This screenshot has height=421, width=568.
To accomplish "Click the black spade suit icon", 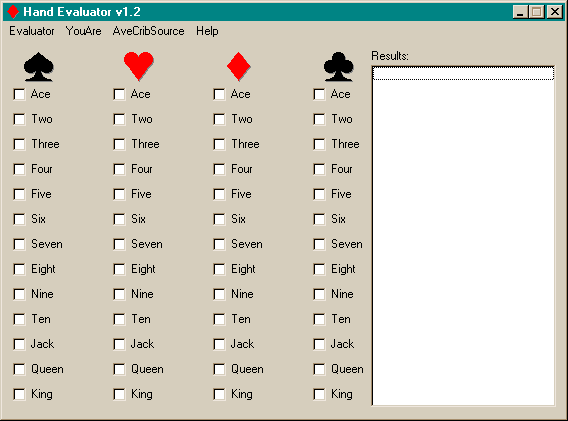I will pyautogui.click(x=39, y=67).
